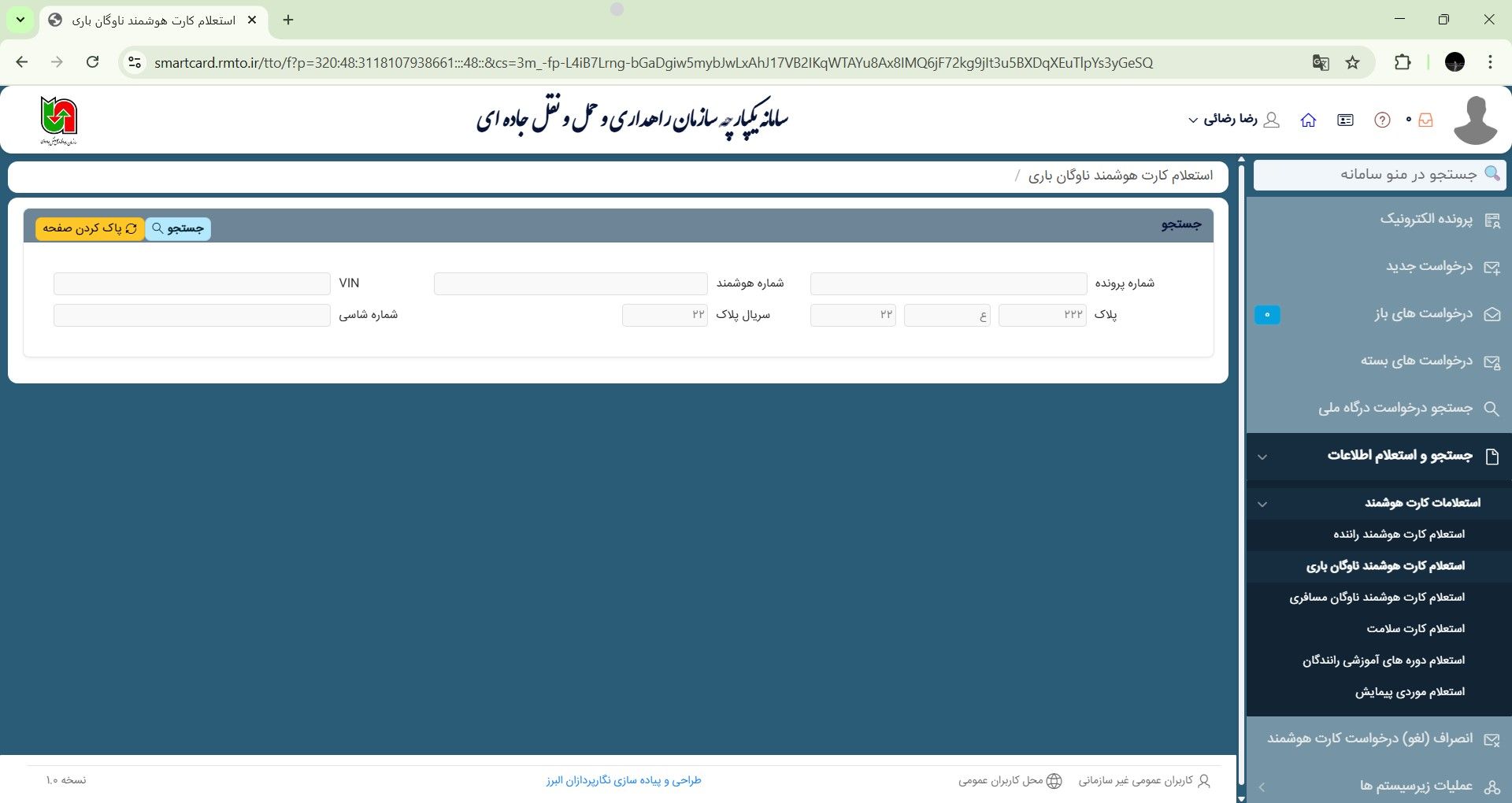Viewport: 1512px width, 803px height.
Task: Collapse the استعلامات کارت هوشمند section
Action: point(1263,504)
